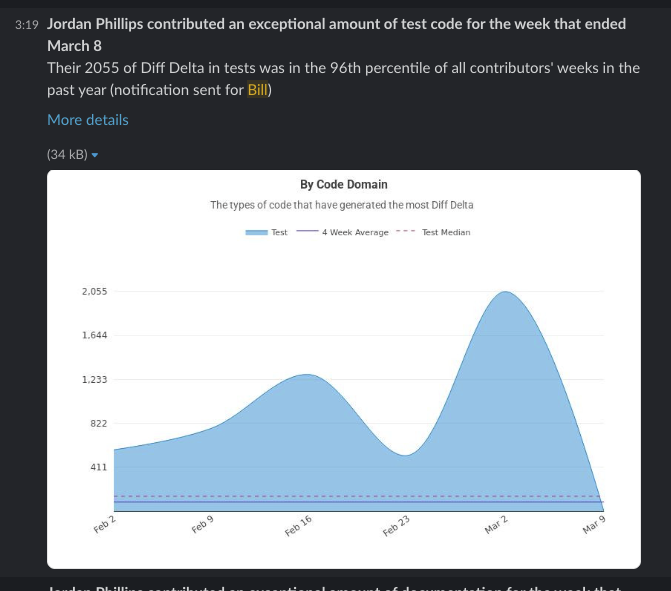This screenshot has width=671, height=591.
Task: Click the highlighted Bill mention
Action: 258,91
